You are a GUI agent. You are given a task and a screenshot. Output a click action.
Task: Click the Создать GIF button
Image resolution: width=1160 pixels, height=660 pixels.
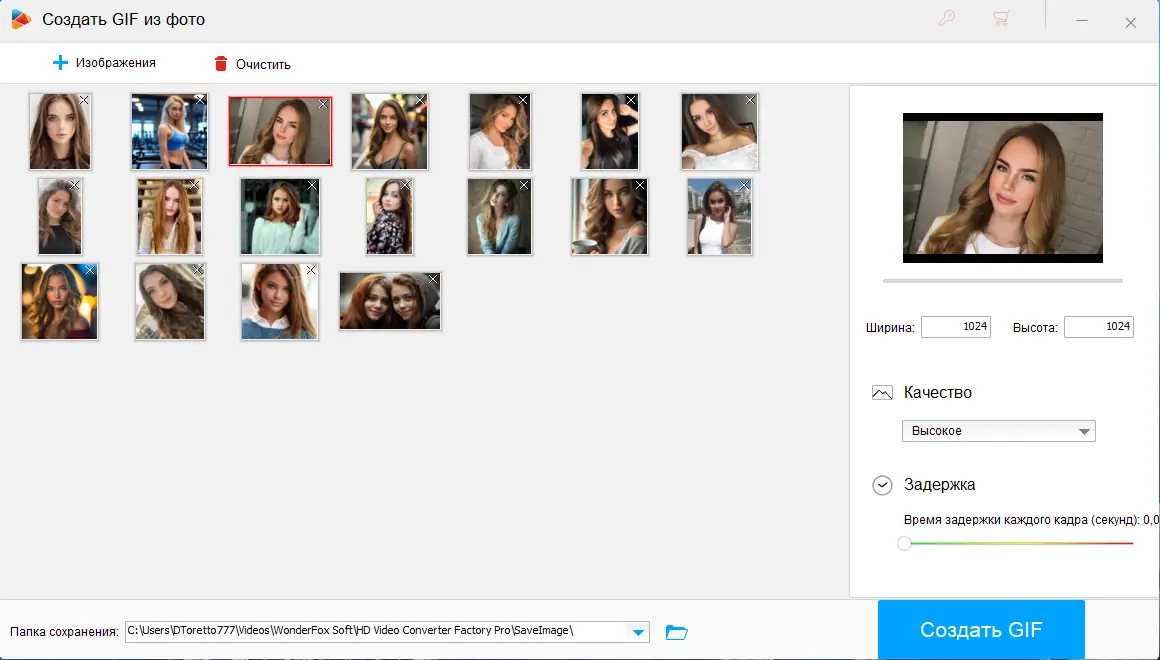pyautogui.click(x=981, y=630)
